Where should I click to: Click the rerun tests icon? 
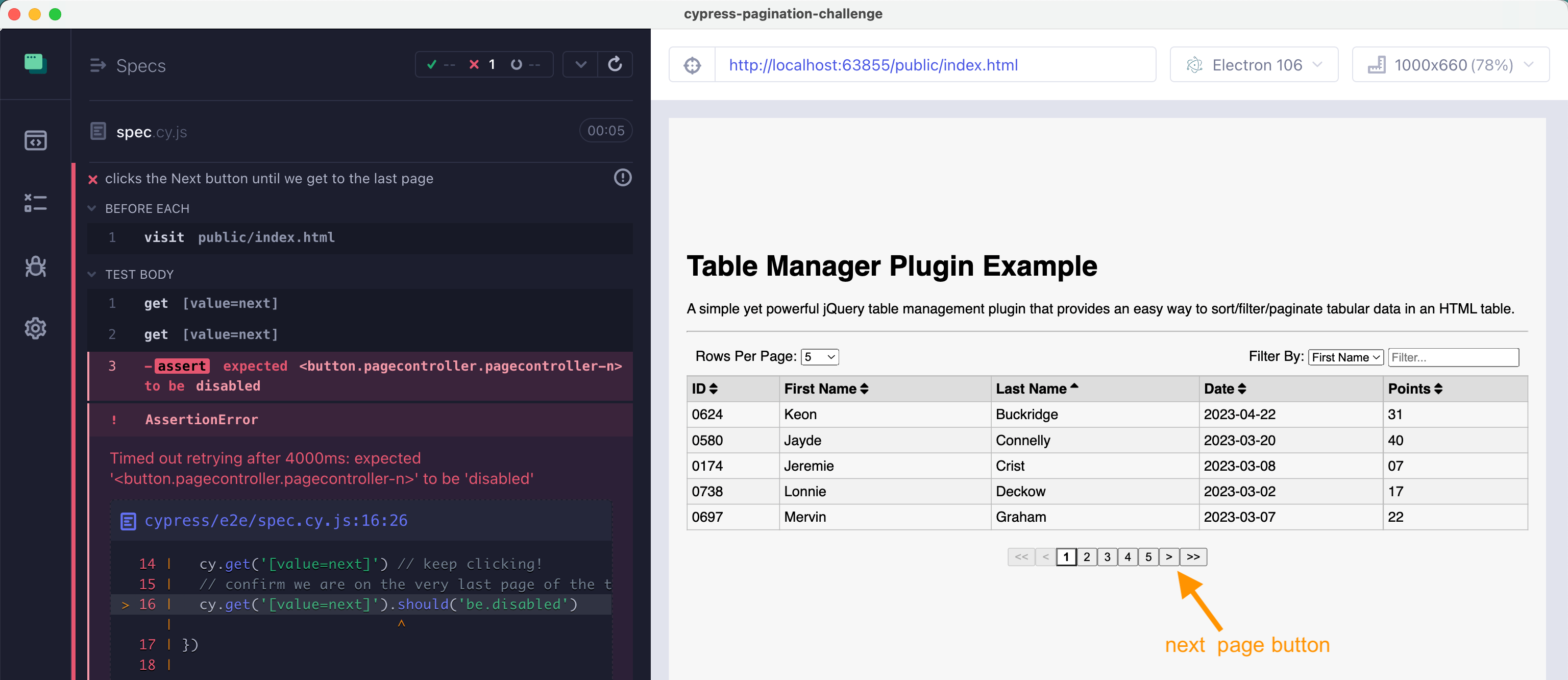pos(615,64)
